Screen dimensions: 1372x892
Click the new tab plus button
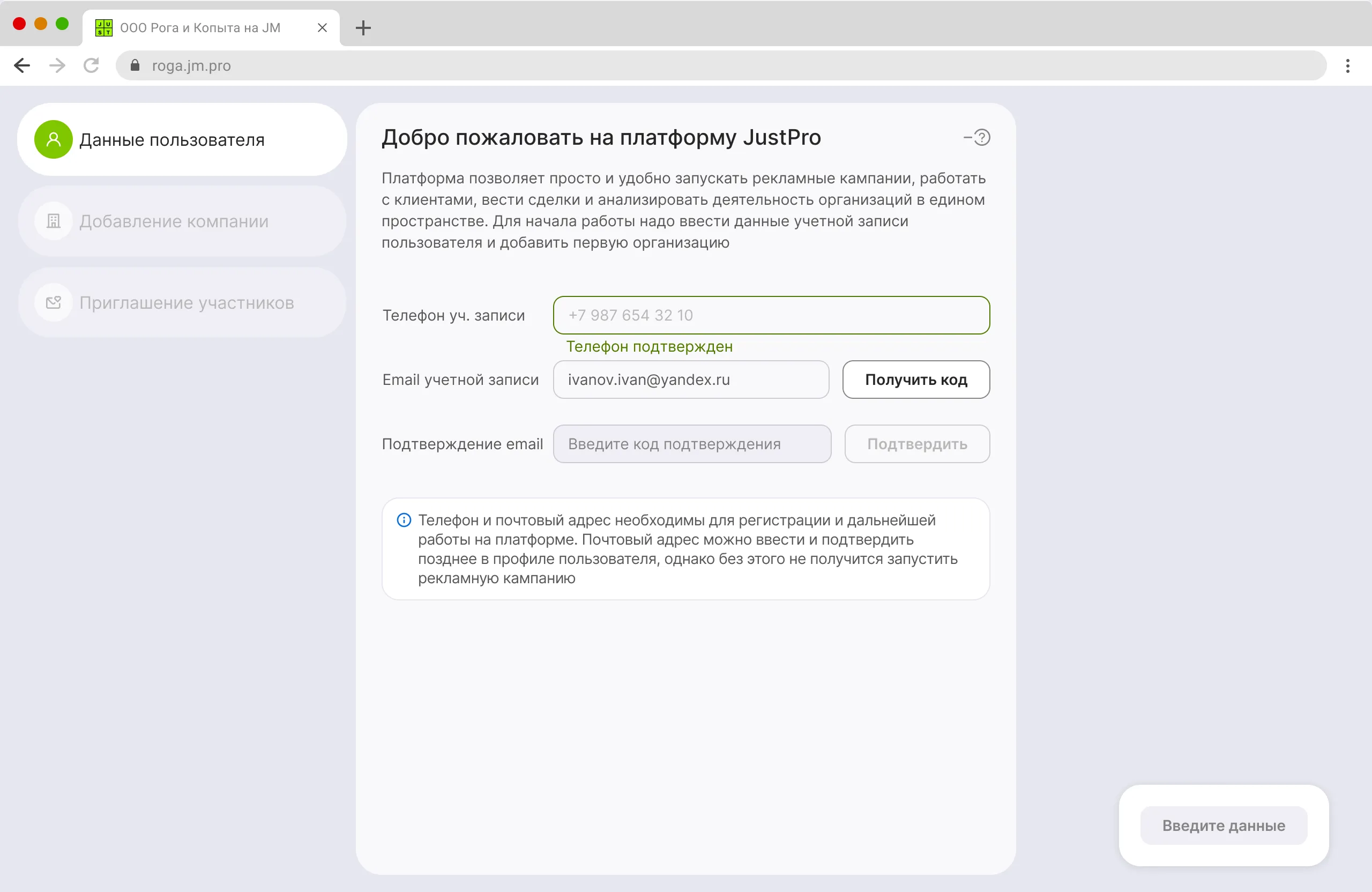[363, 27]
